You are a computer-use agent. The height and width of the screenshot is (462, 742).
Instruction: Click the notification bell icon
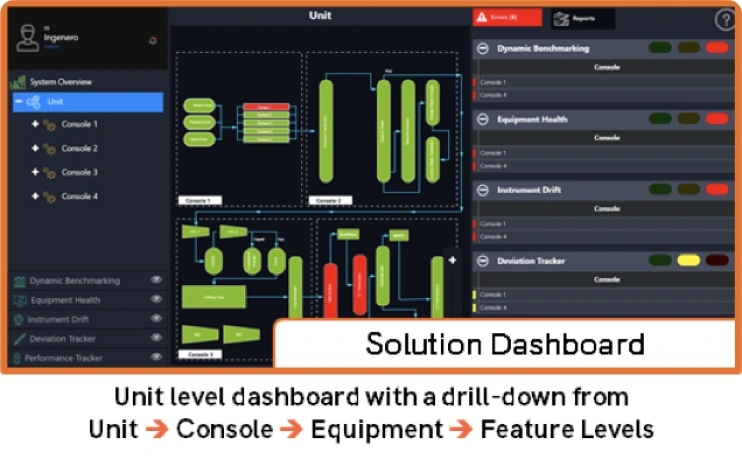tap(152, 40)
